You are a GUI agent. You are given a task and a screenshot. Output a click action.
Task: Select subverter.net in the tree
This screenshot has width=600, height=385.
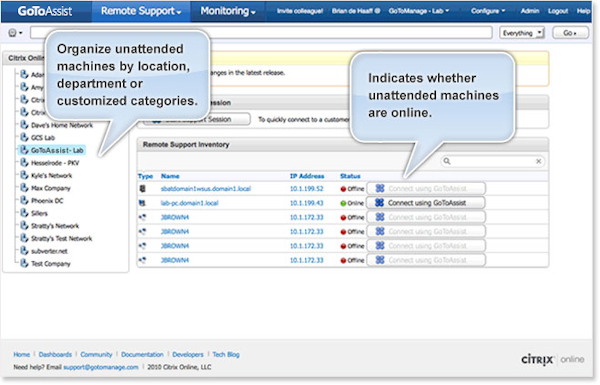point(49,251)
